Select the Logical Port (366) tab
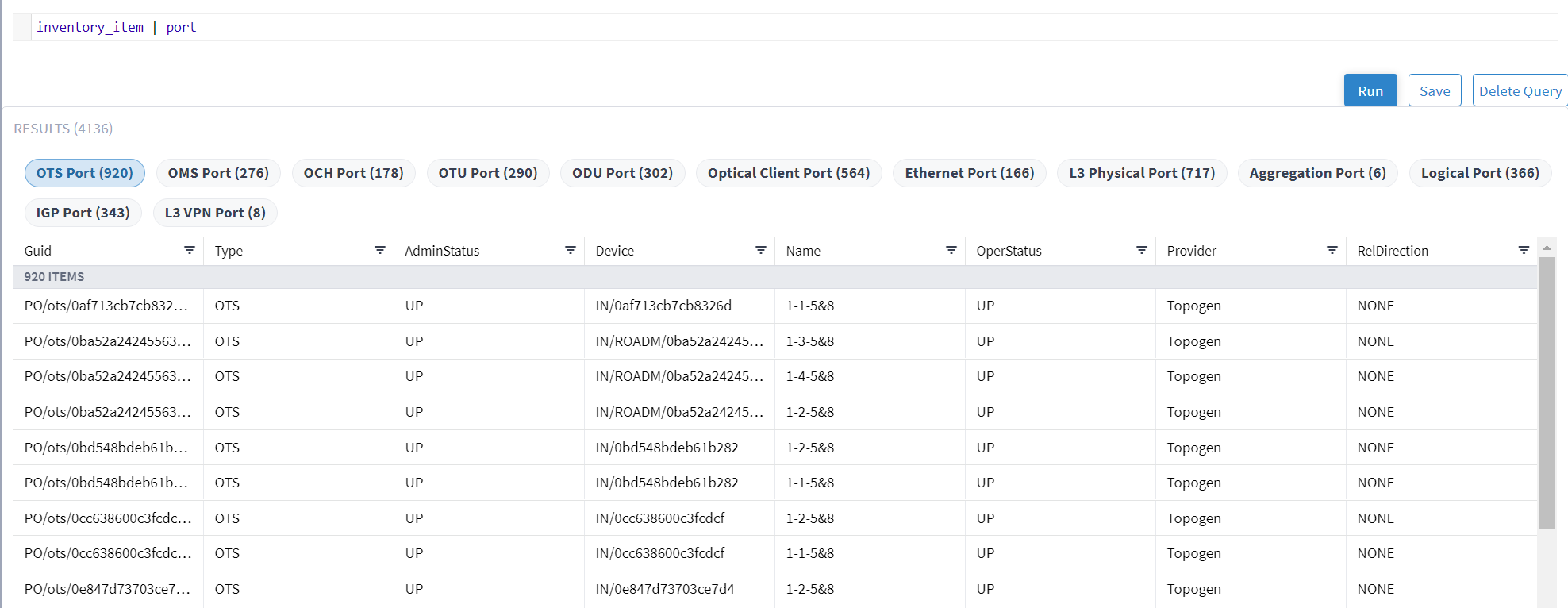 point(1481,173)
